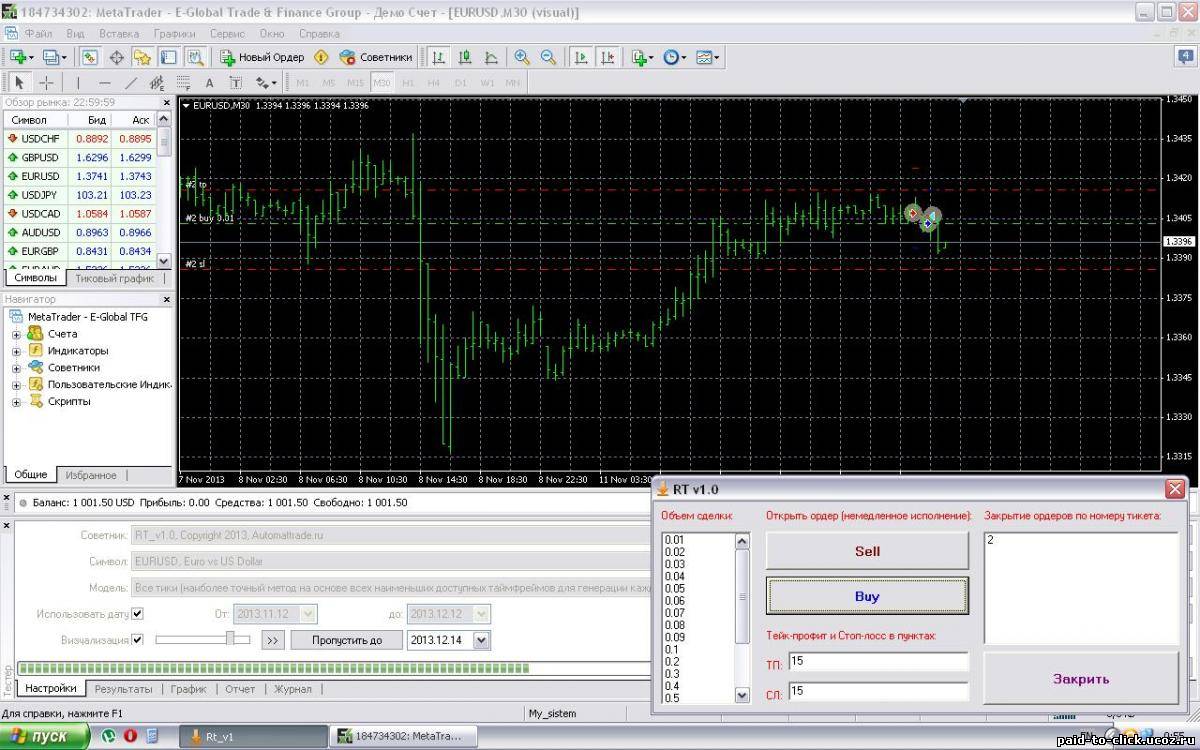This screenshot has width=1200, height=750.
Task: Open MetaEditor via yellow diamond icon
Action: click(x=321, y=57)
